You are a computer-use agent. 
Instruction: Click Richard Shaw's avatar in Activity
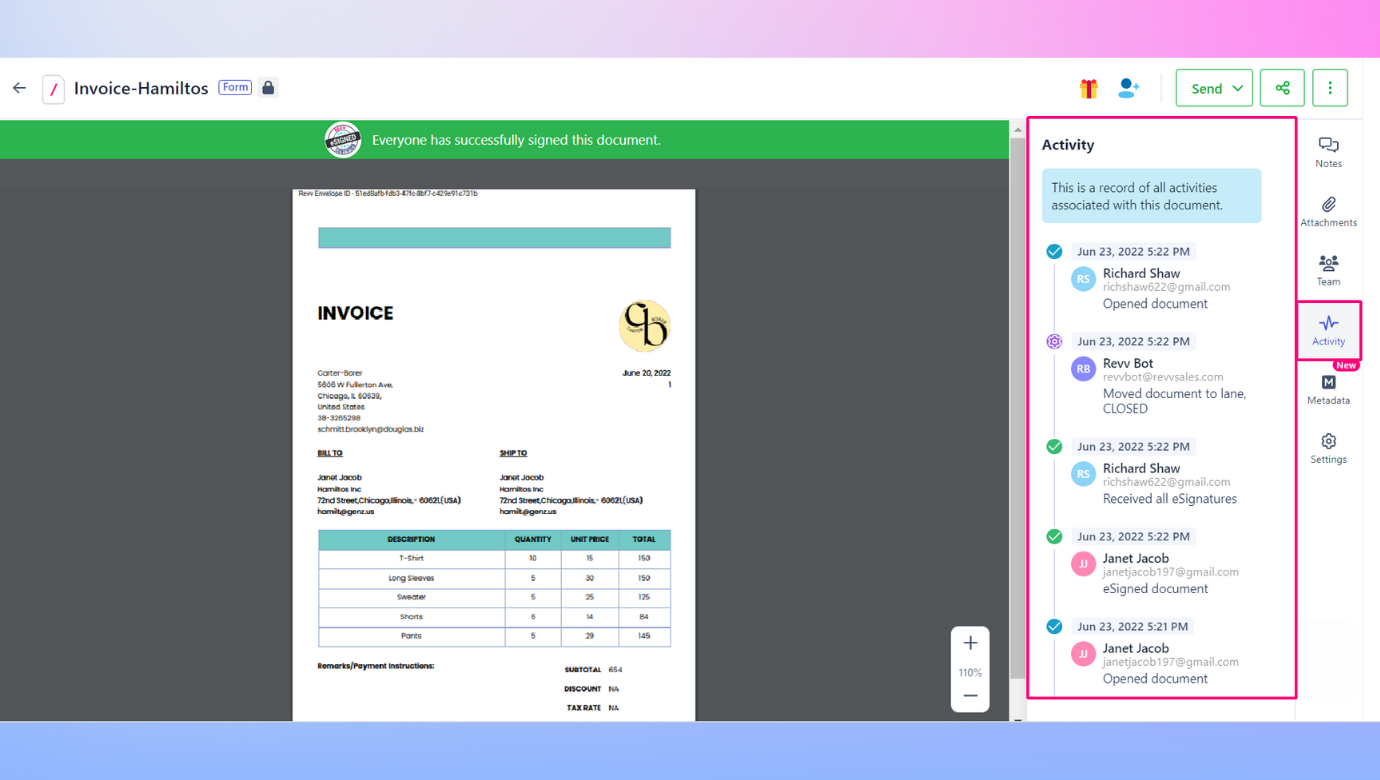click(x=1083, y=280)
